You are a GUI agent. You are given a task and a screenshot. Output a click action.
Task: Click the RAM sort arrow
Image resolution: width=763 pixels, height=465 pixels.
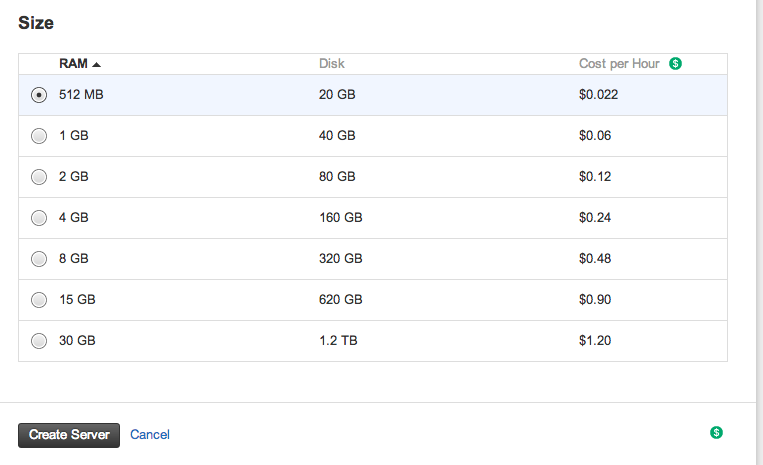tap(96, 64)
